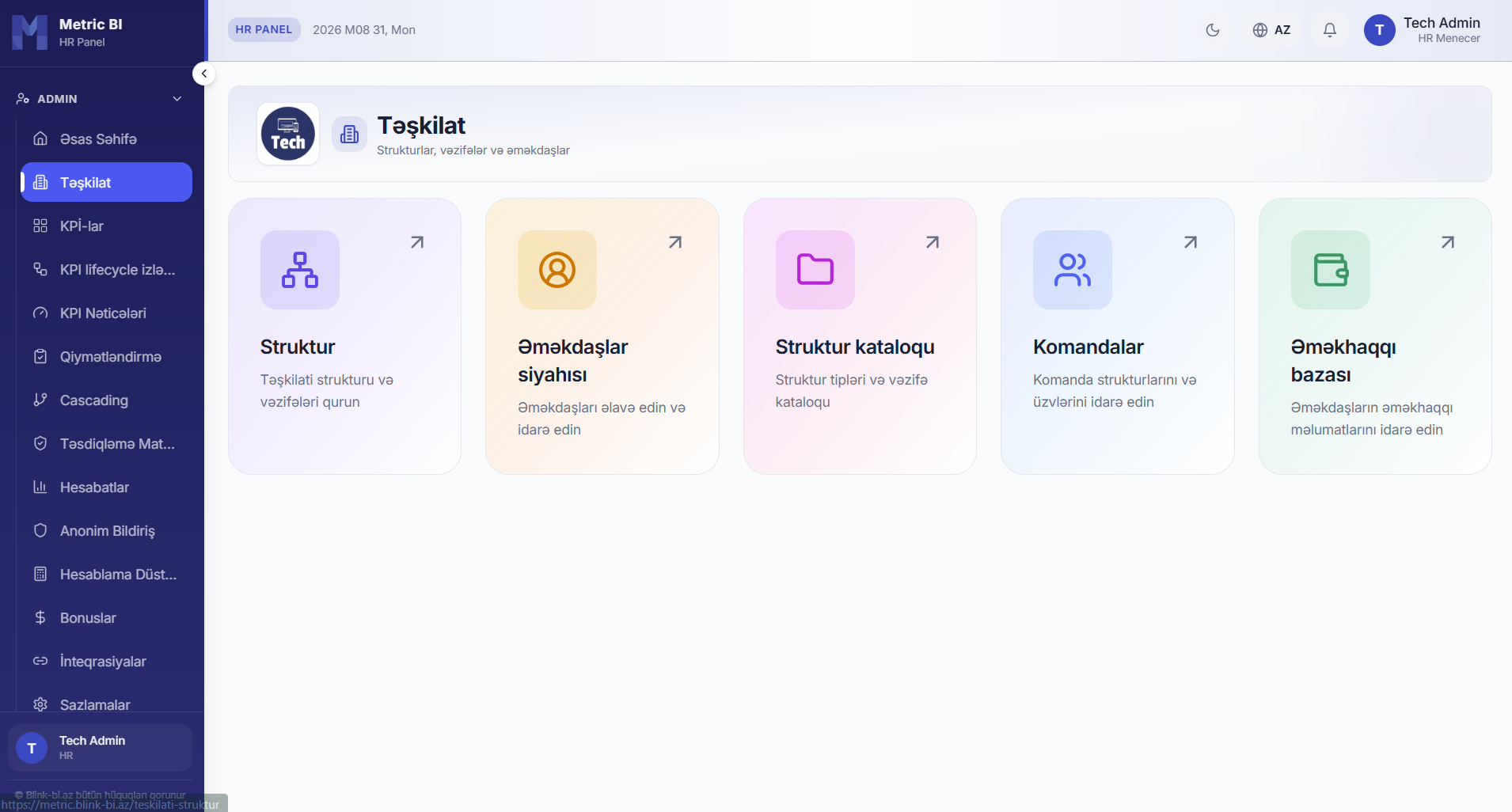Open the AZ language selector
The width and height of the screenshot is (1512, 812).
(1271, 30)
